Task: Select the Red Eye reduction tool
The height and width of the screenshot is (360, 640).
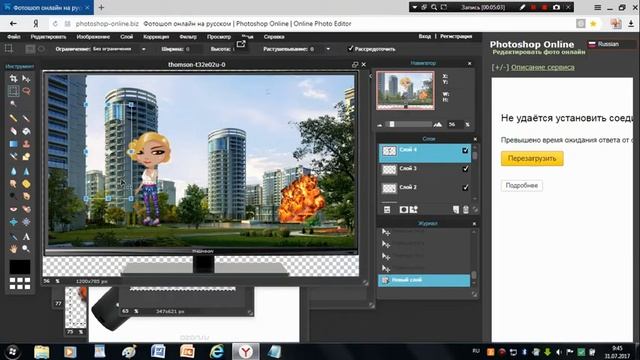Action: pos(13,209)
